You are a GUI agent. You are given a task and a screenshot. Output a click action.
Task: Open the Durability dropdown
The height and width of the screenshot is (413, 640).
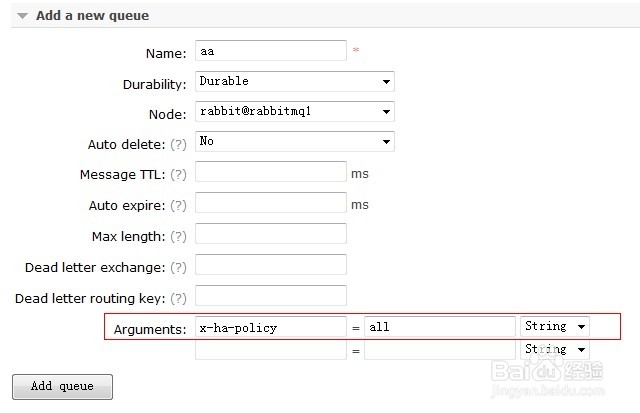pos(294,82)
